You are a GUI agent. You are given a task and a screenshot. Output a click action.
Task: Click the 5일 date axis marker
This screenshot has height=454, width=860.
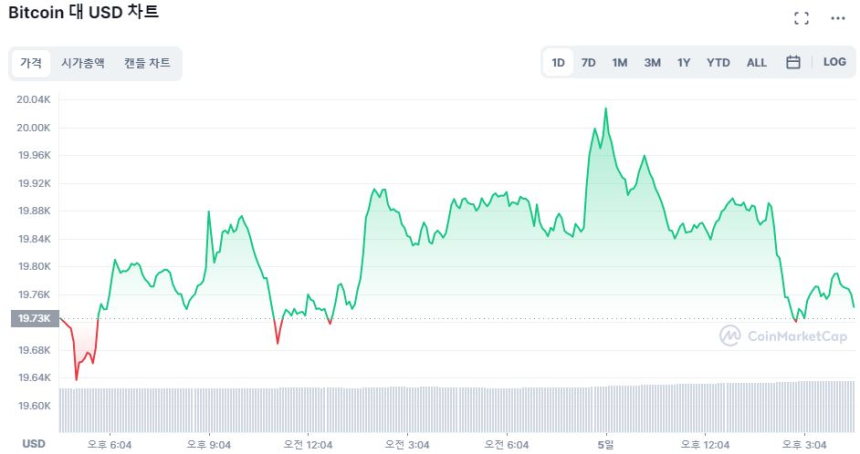(x=605, y=444)
